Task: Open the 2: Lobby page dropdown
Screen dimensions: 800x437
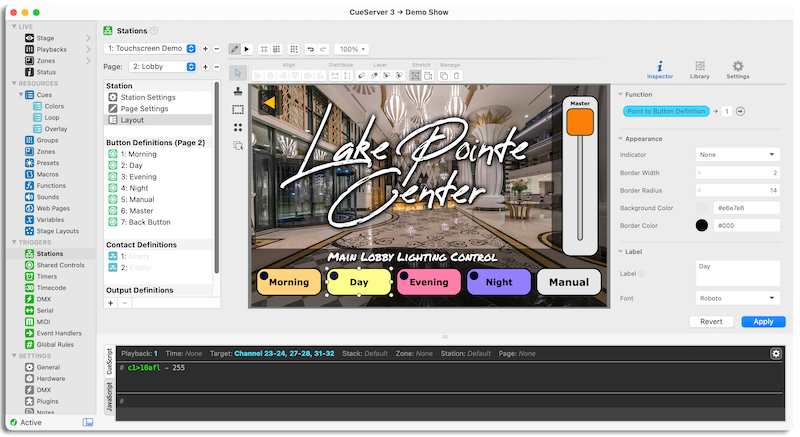Action: point(162,67)
